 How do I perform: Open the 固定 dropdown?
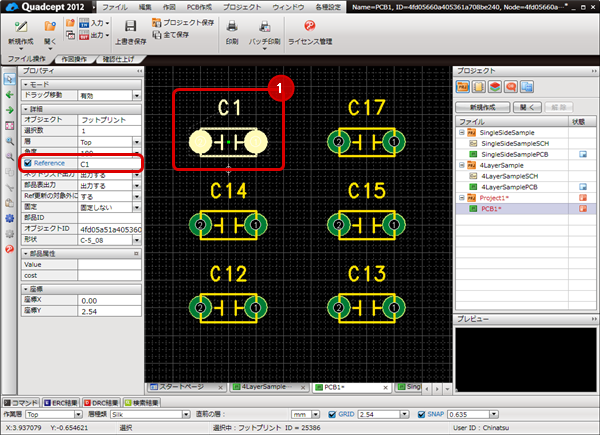pos(137,207)
